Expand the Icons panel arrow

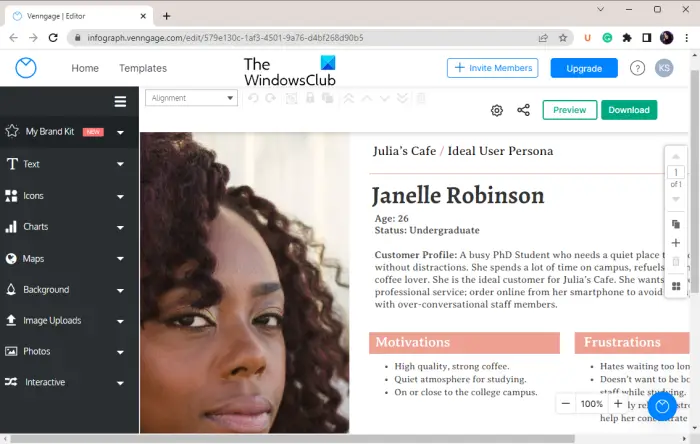[x=121, y=196]
